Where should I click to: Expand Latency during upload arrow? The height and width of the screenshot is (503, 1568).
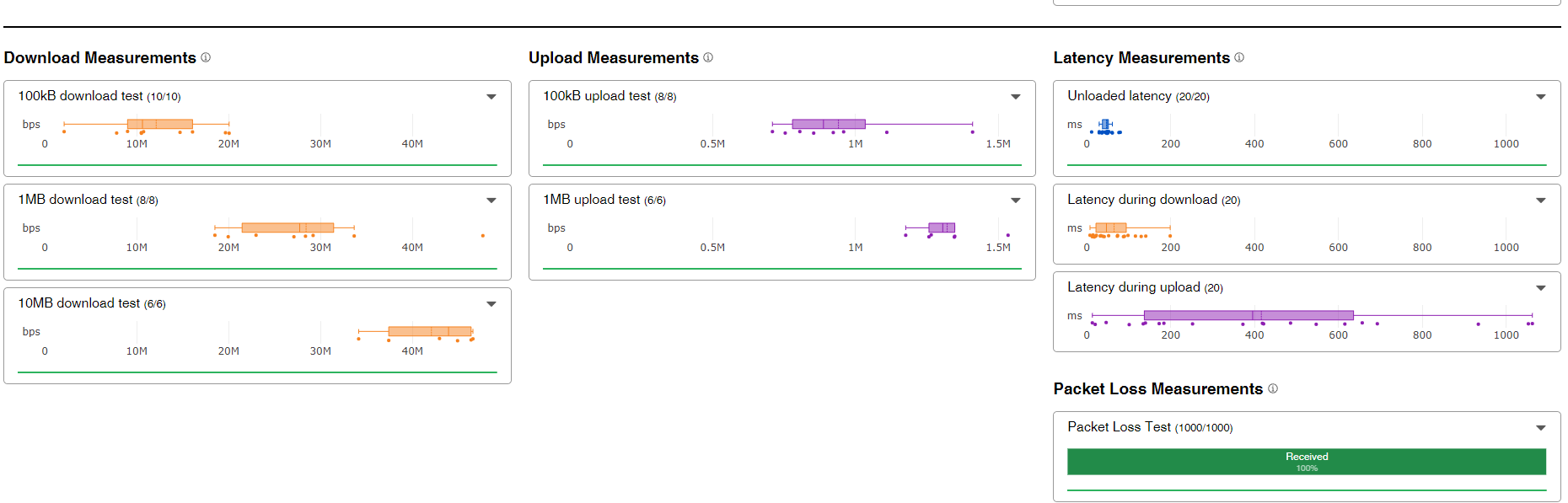(1541, 288)
